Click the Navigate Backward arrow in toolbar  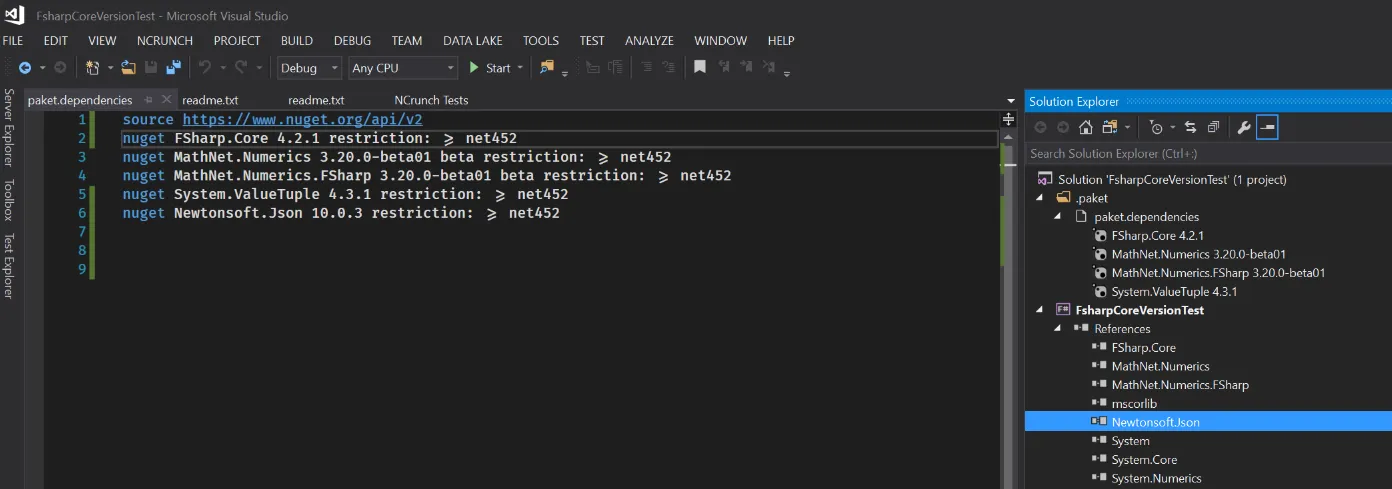(x=24, y=68)
